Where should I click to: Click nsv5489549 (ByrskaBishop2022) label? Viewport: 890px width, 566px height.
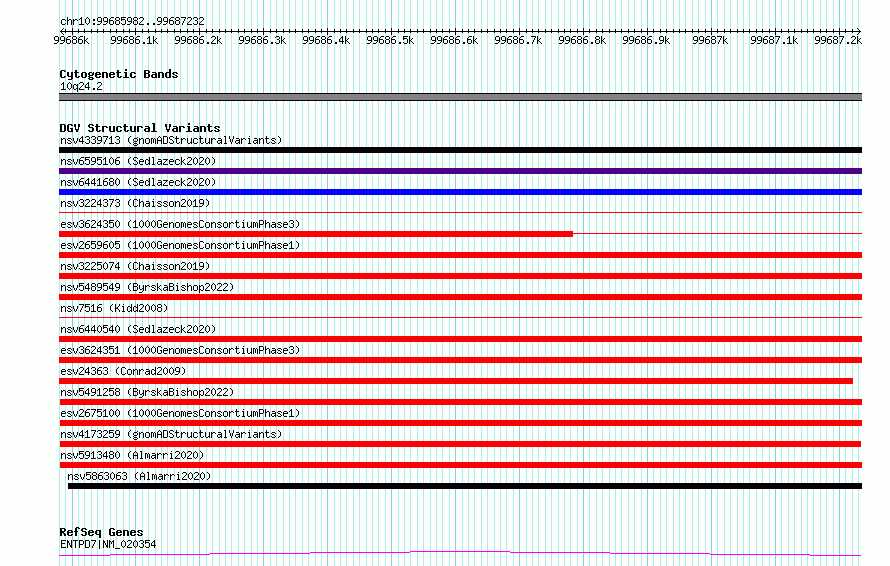pyautogui.click(x=147, y=287)
